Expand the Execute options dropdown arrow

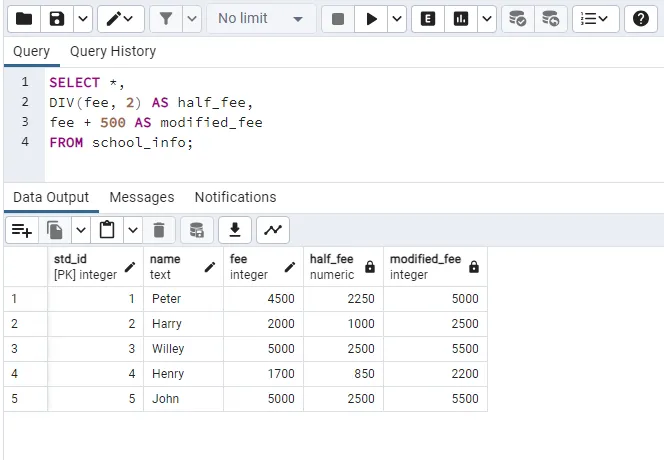coord(397,19)
